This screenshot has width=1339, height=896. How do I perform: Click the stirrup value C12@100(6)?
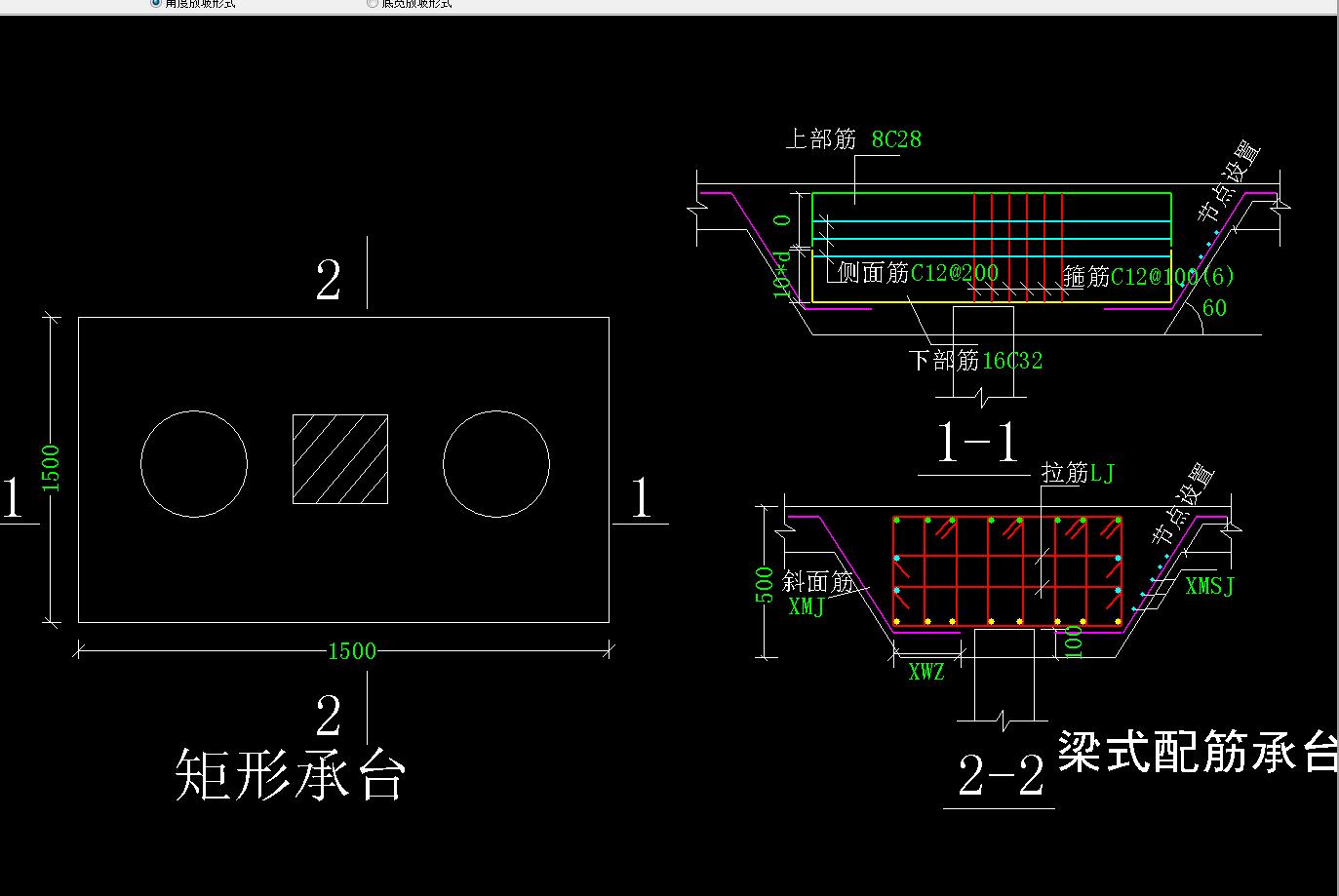[x=1173, y=277]
